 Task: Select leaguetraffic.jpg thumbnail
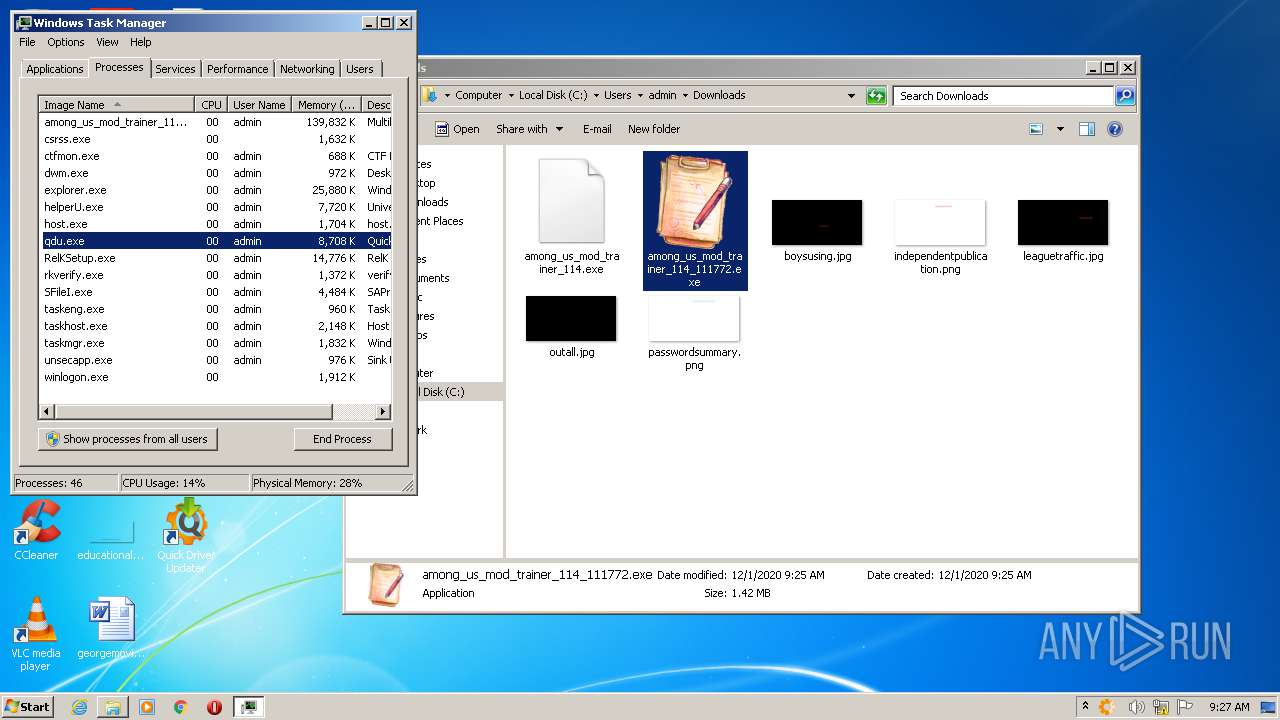[x=1063, y=222]
